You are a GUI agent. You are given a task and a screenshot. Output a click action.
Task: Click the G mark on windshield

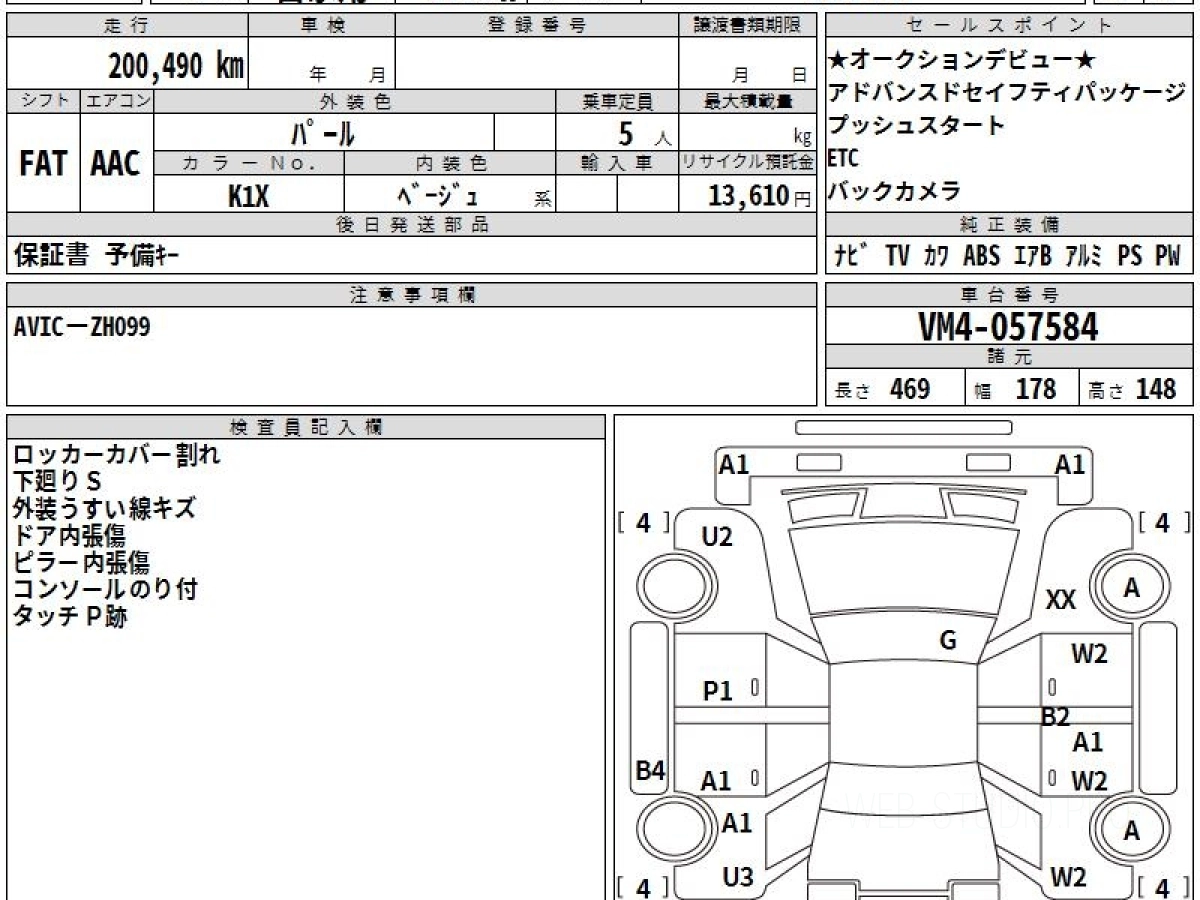pos(948,641)
